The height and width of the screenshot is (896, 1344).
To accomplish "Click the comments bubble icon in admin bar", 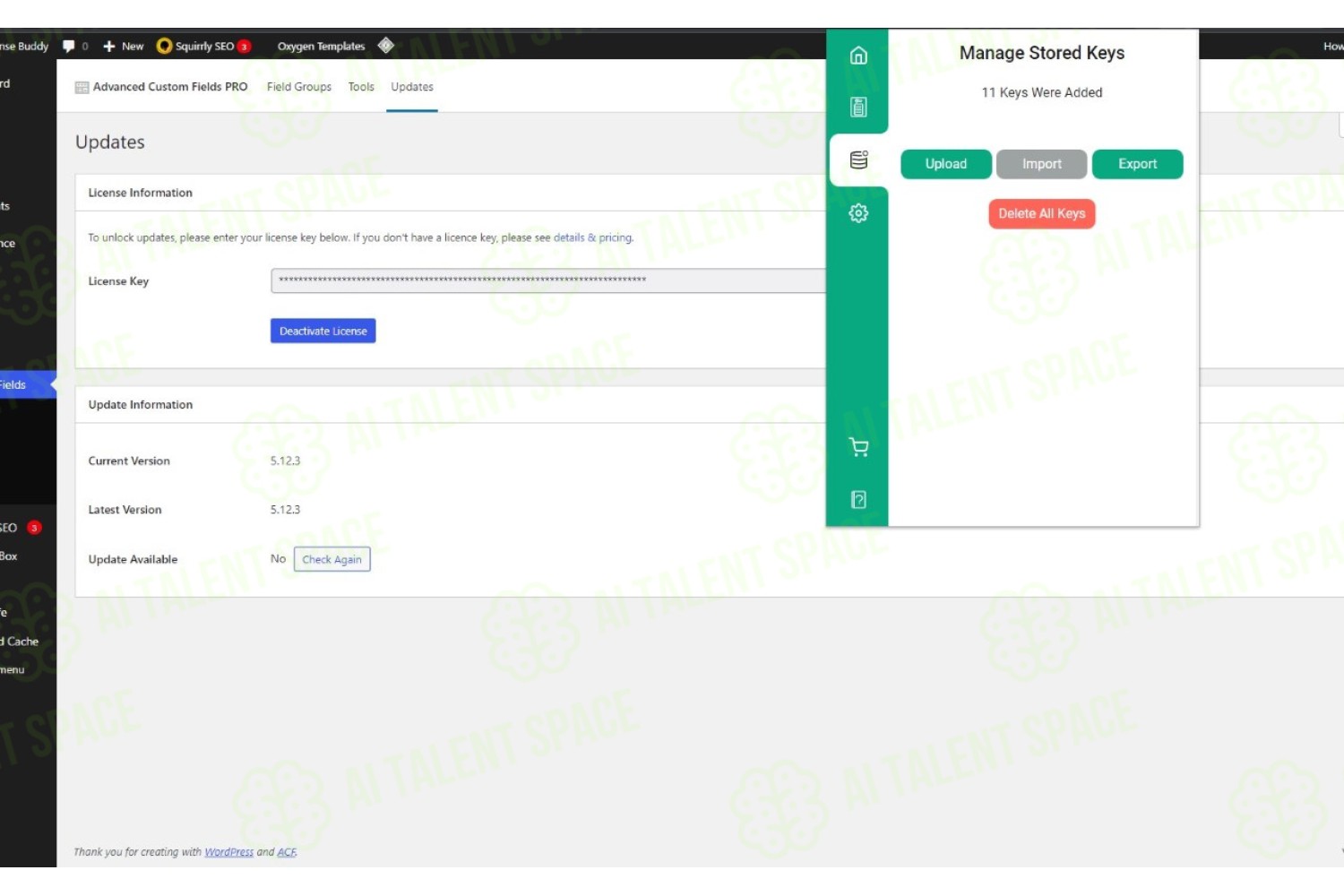I will coord(68,46).
